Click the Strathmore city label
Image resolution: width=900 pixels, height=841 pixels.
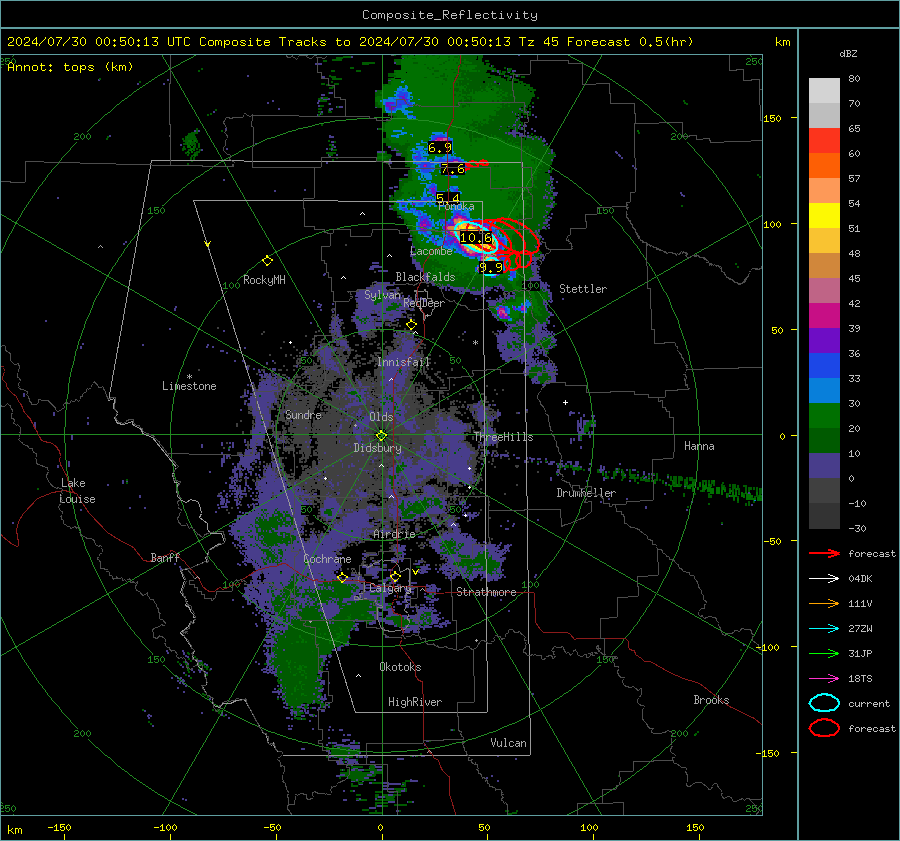coord(486,592)
